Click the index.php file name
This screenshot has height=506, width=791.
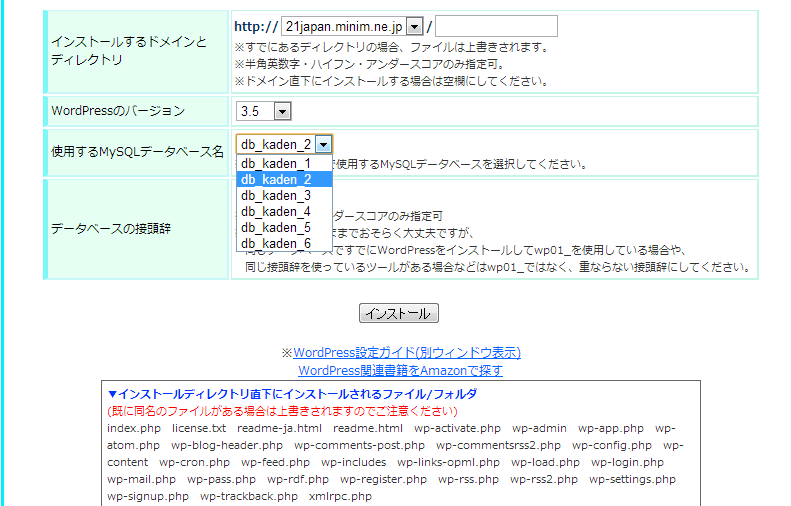point(134,428)
